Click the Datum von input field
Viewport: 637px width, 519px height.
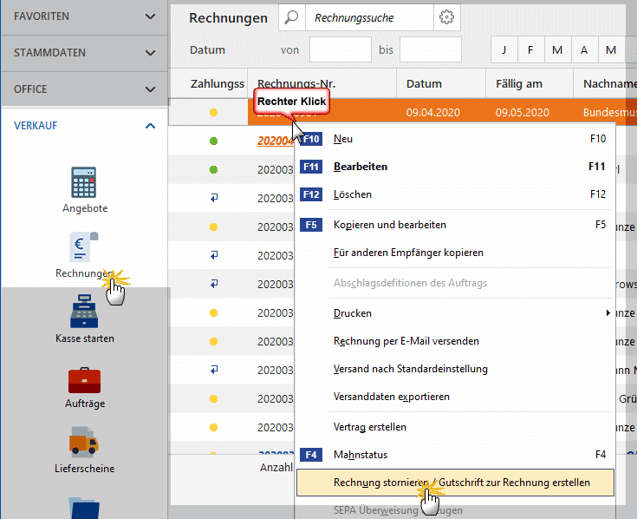pyautogui.click(x=340, y=50)
